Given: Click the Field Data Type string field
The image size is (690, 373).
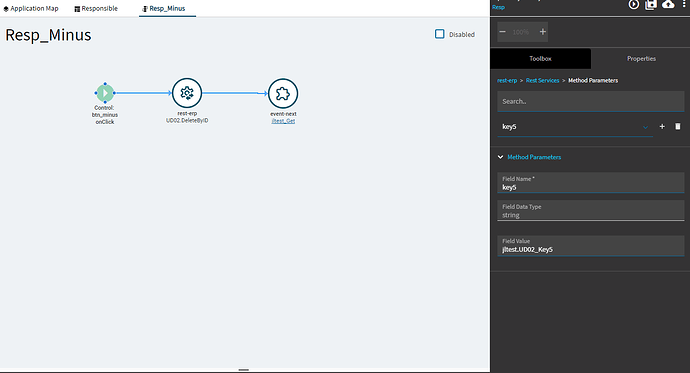Looking at the screenshot, I should pos(591,211).
